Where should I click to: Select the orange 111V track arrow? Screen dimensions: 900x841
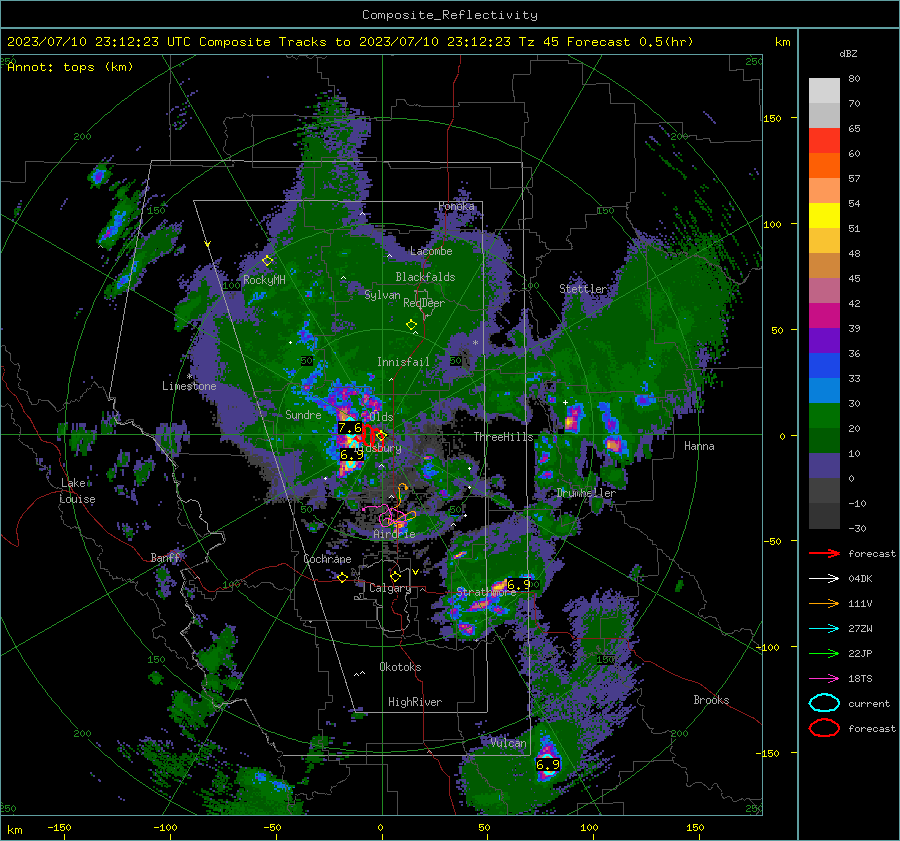824,603
